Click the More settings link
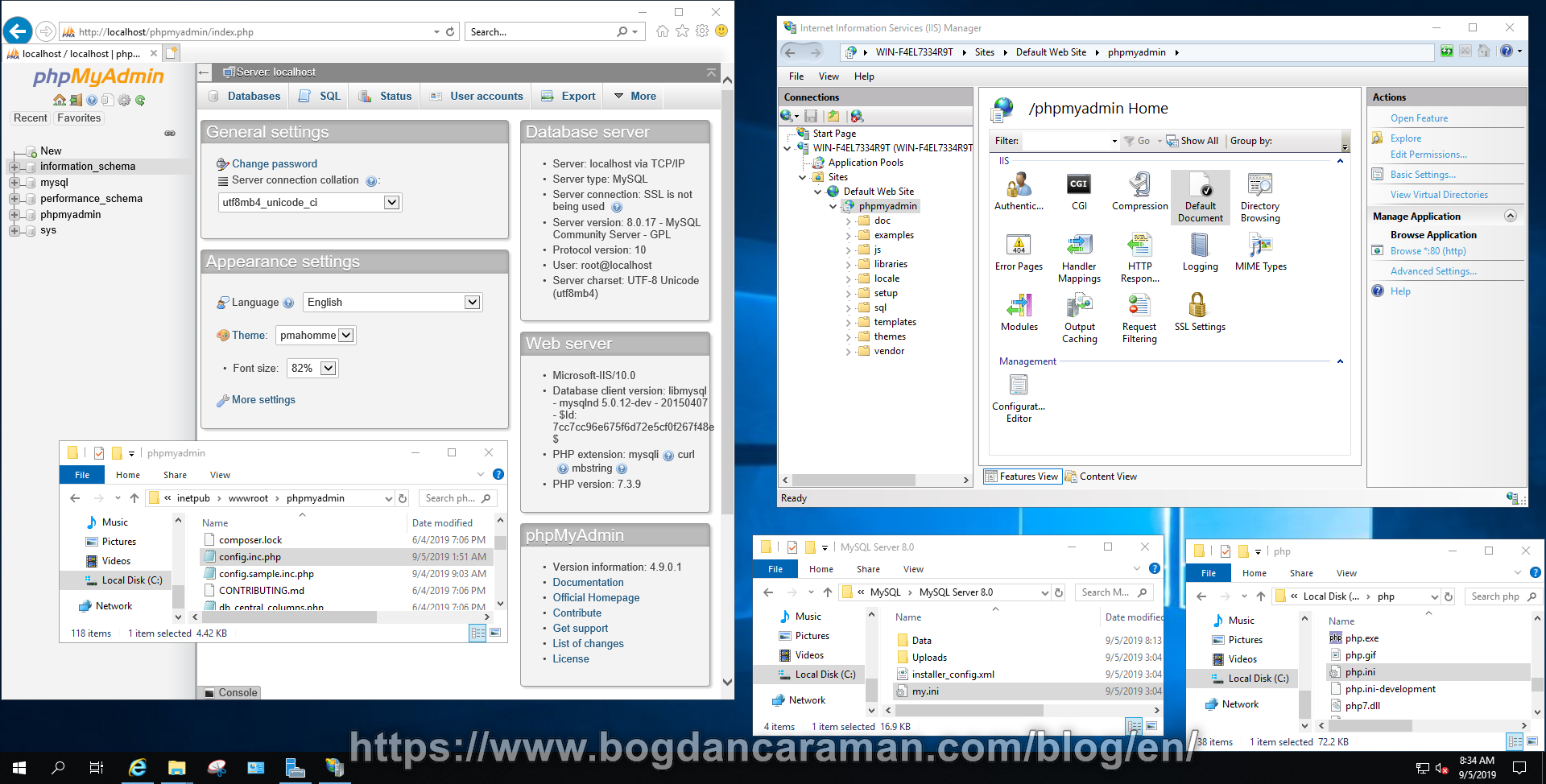The image size is (1546, 784). [x=263, y=400]
